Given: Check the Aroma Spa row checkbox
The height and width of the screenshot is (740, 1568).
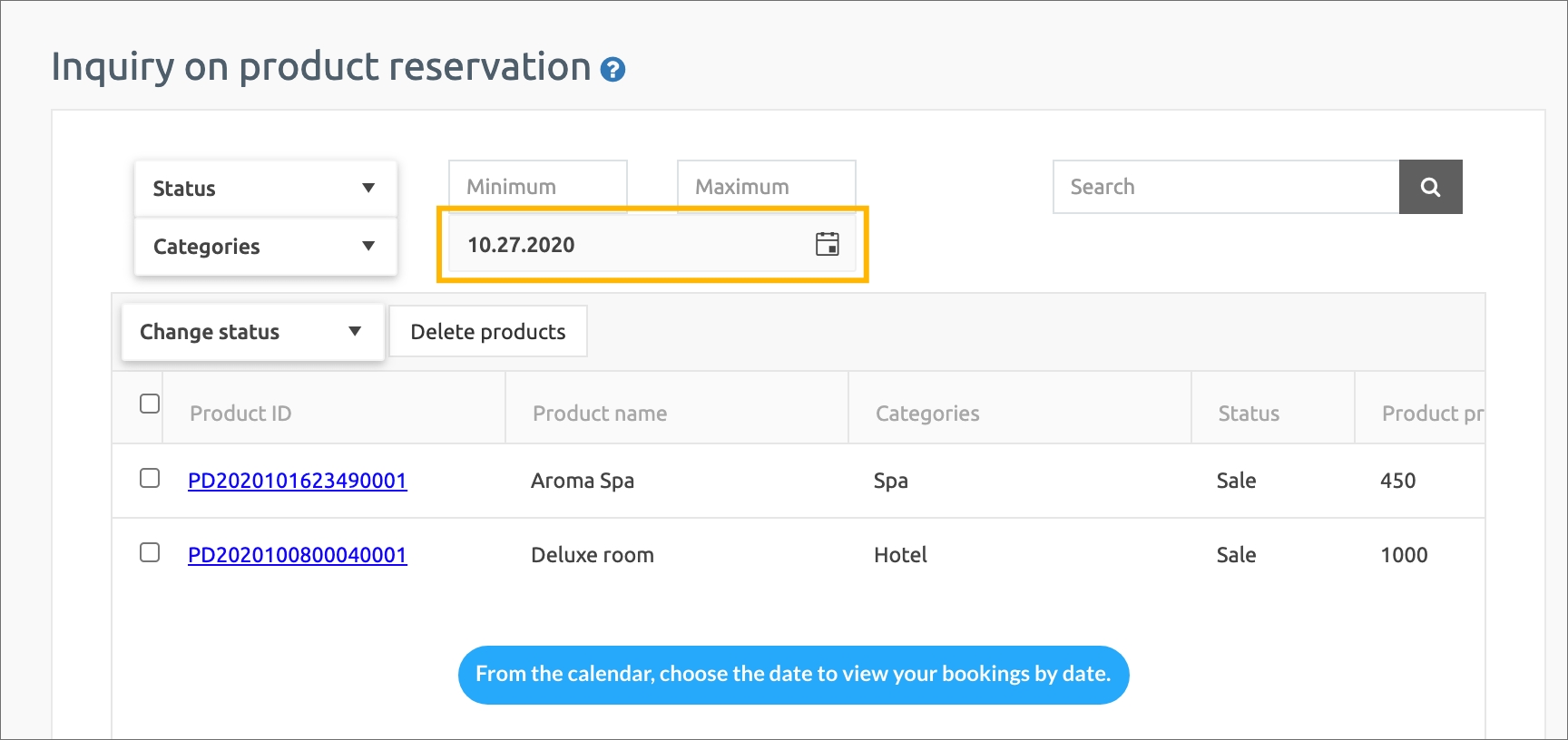Looking at the screenshot, I should 150,478.
